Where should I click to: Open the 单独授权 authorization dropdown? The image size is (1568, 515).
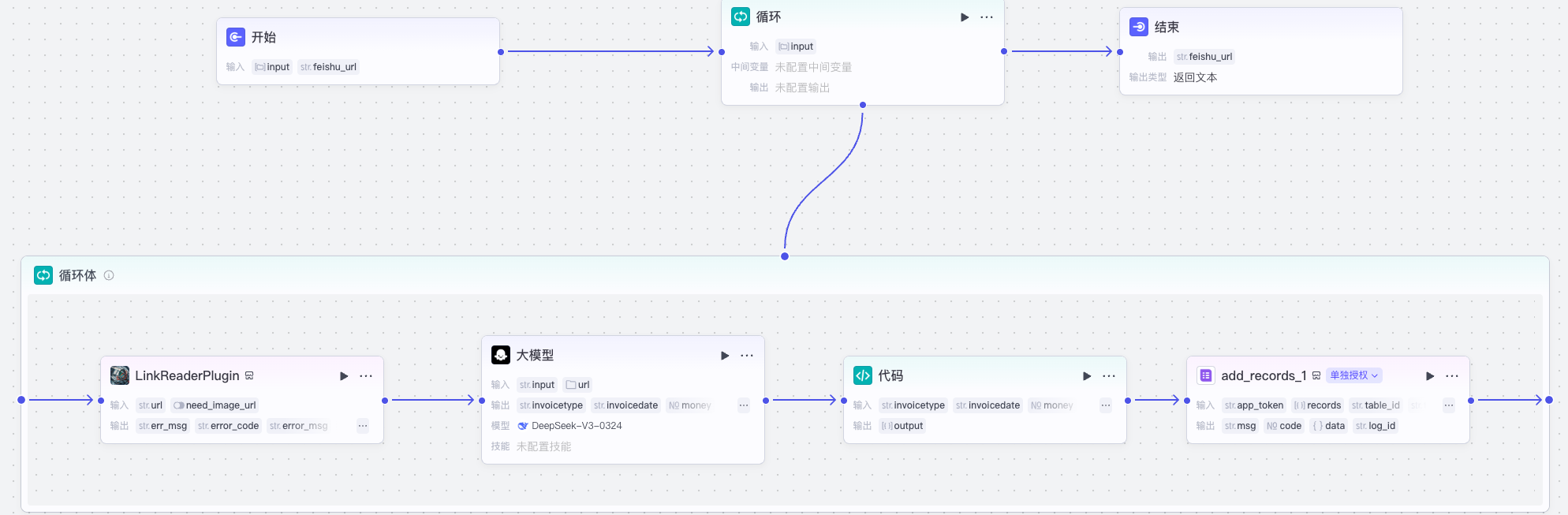[x=1354, y=375]
